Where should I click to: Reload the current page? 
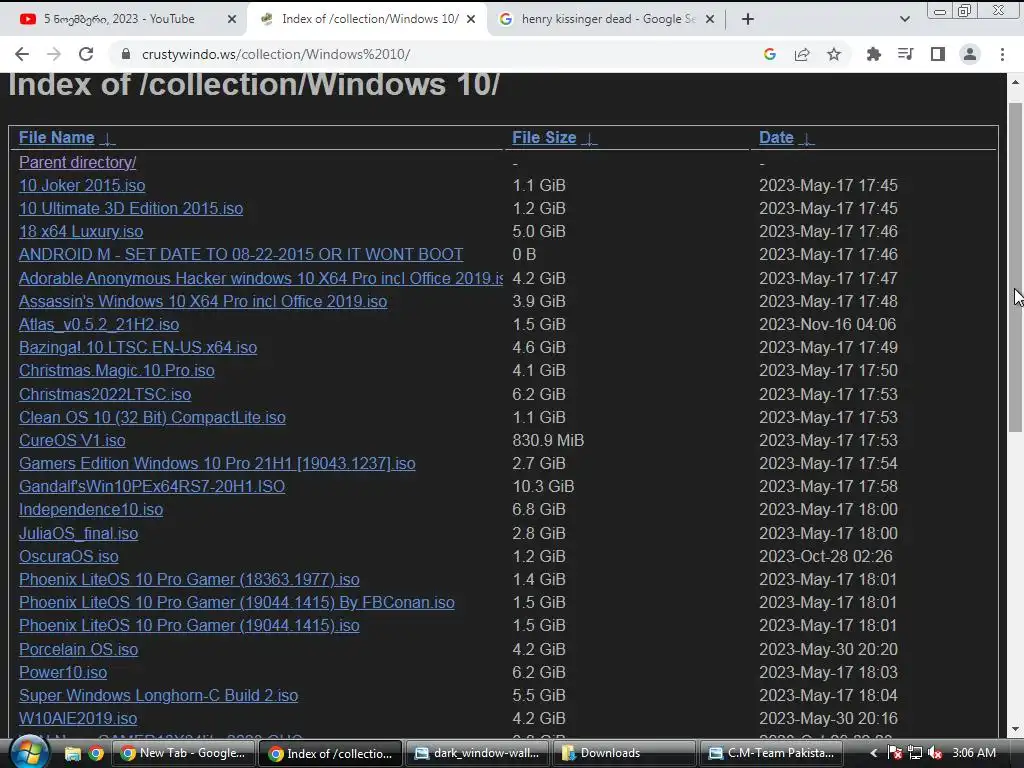(x=86, y=54)
